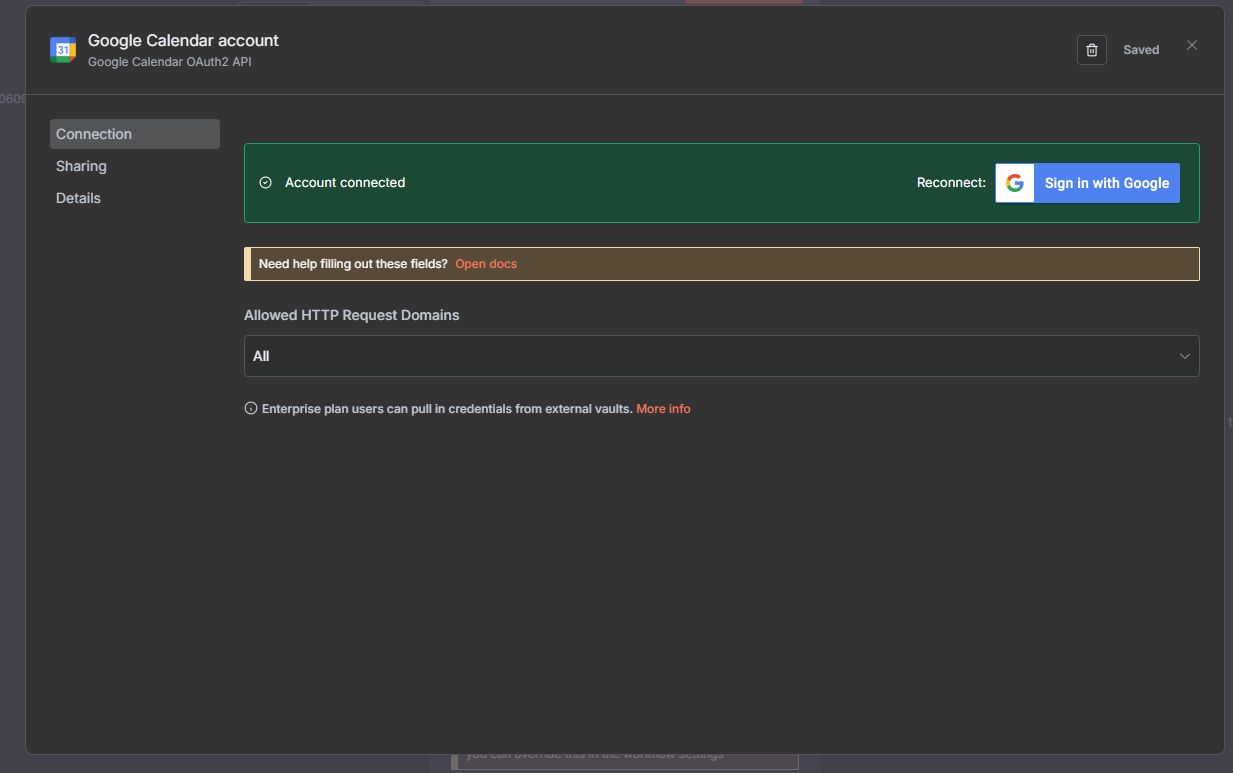
Task: Click the Account connected checkmark icon
Action: 266,183
